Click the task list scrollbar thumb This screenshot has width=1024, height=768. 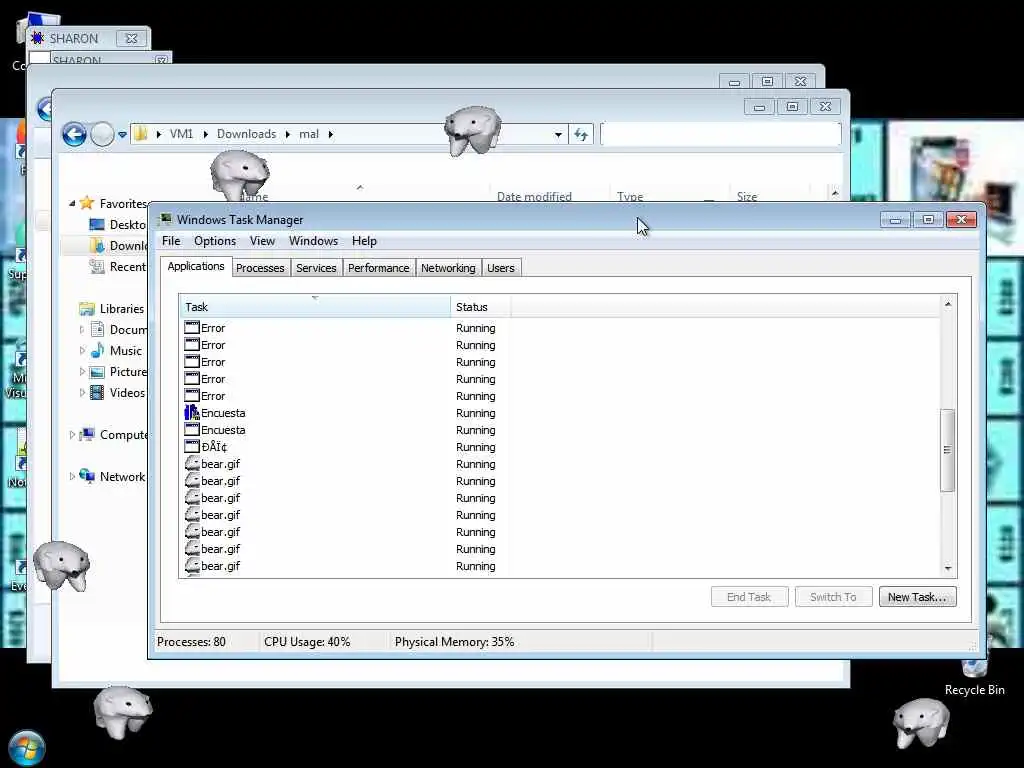(948, 450)
